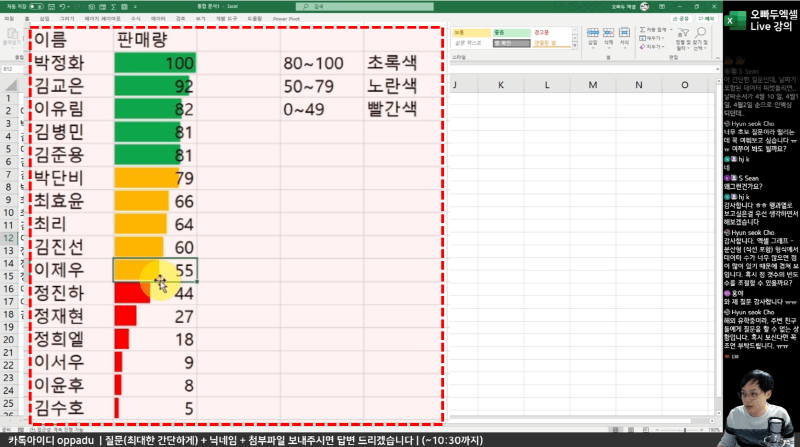Apply the 경고문 red text cell style
Image resolution: width=800 pixels, height=447 pixels.
coord(551,33)
